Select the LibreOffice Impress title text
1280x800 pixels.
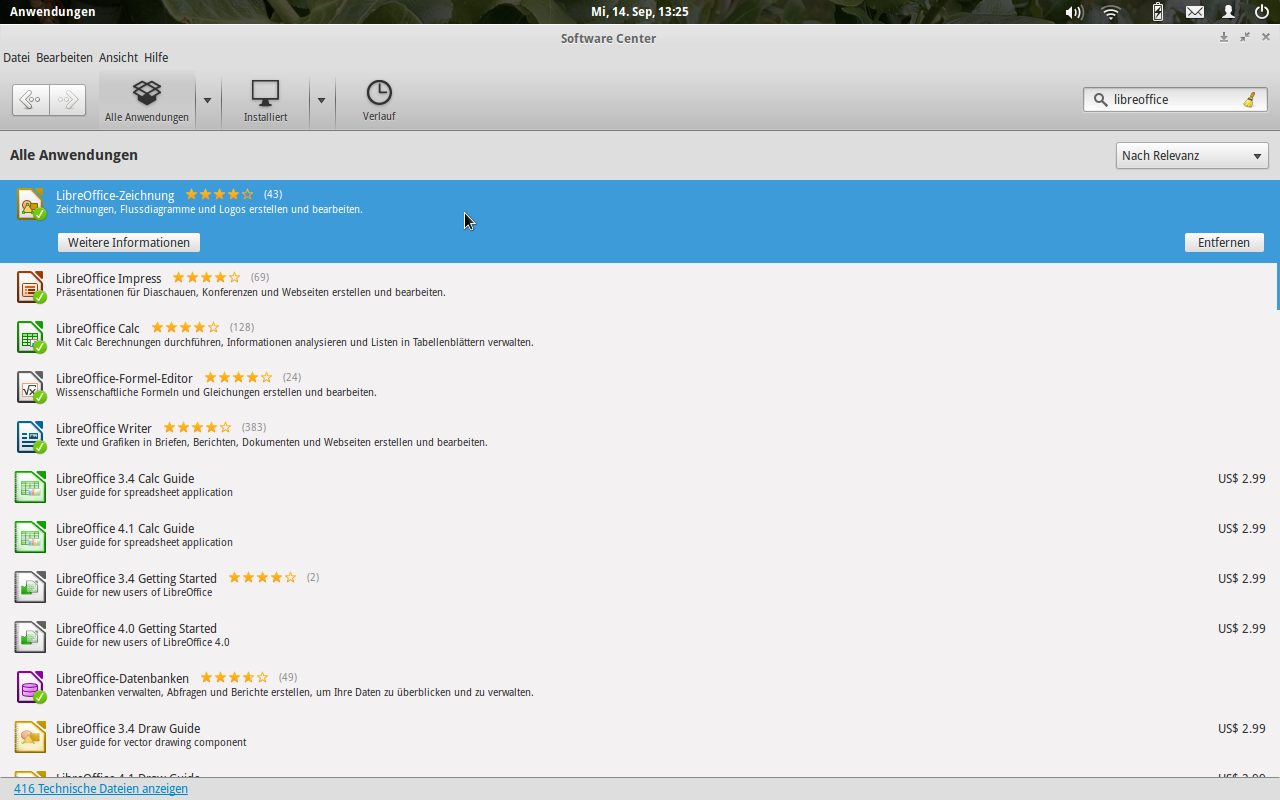(108, 278)
